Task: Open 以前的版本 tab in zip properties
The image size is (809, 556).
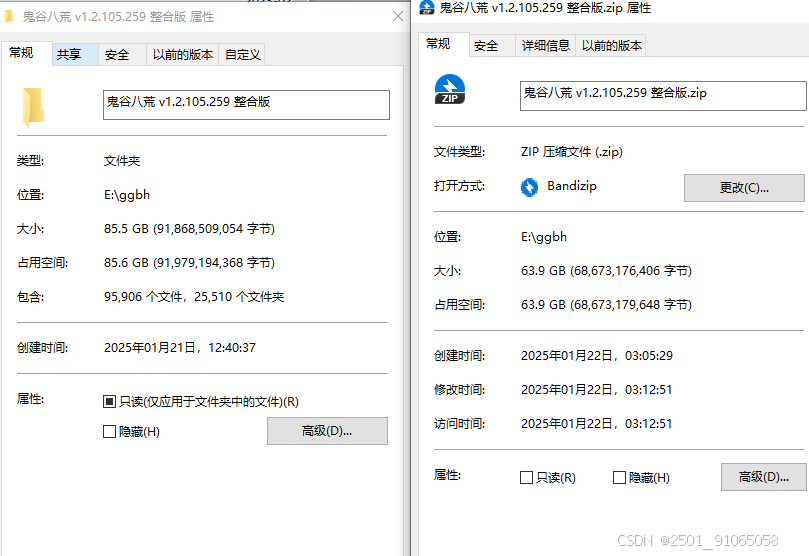Action: (611, 46)
